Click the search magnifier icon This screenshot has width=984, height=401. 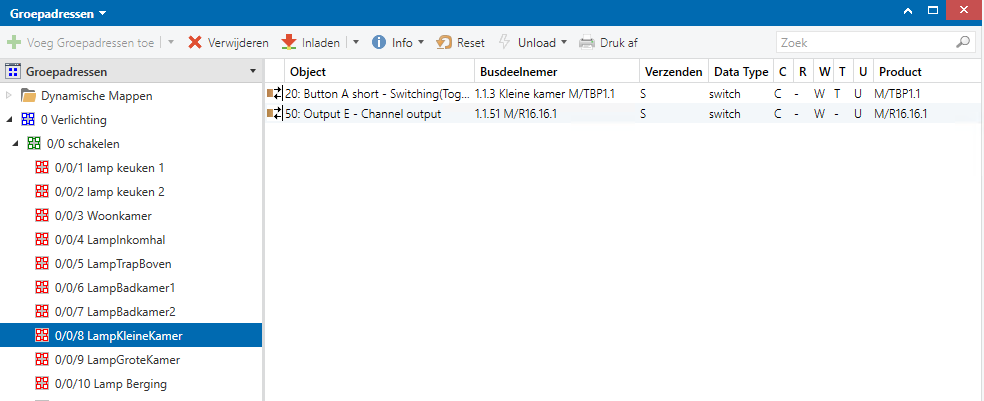point(963,43)
